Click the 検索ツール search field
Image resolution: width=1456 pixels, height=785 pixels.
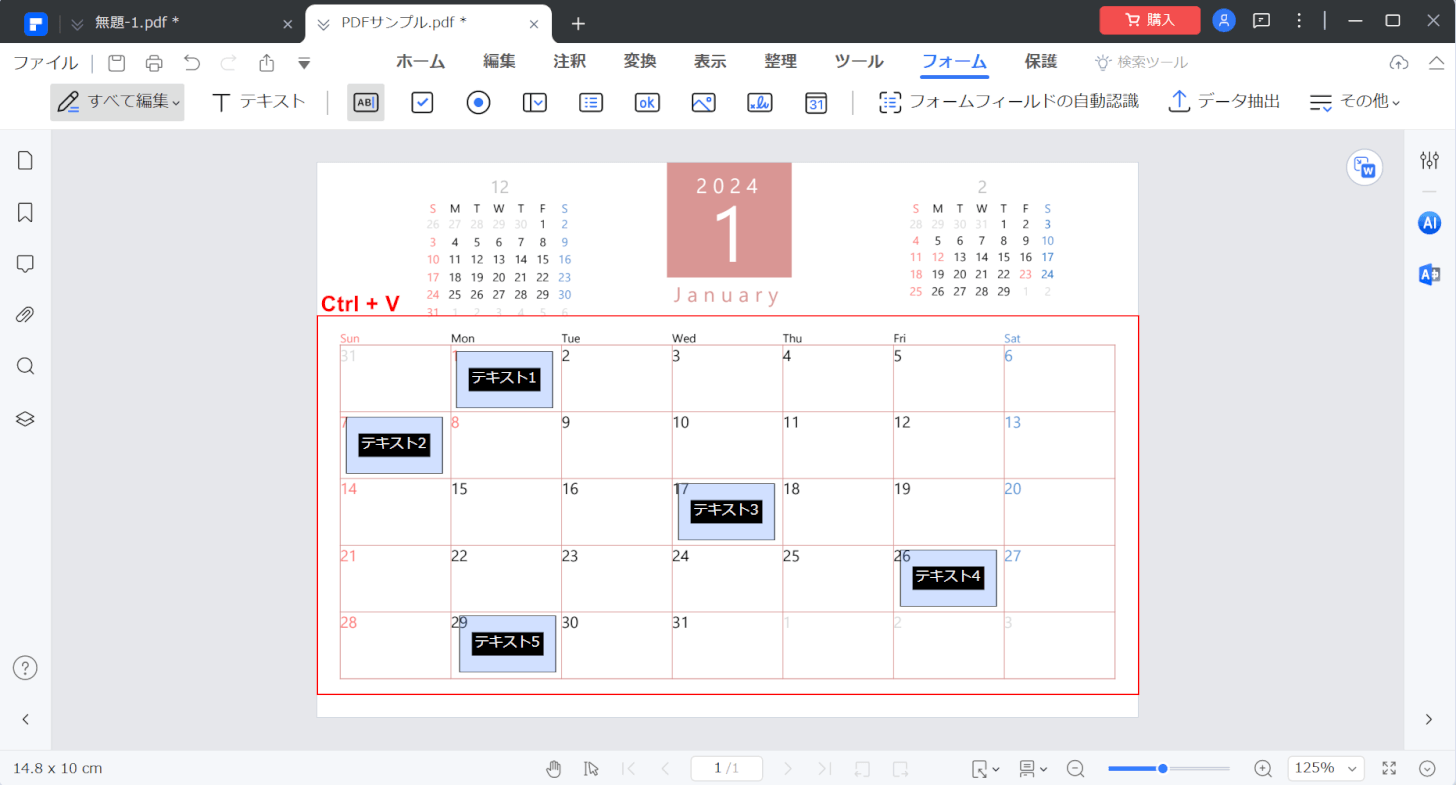[1142, 62]
